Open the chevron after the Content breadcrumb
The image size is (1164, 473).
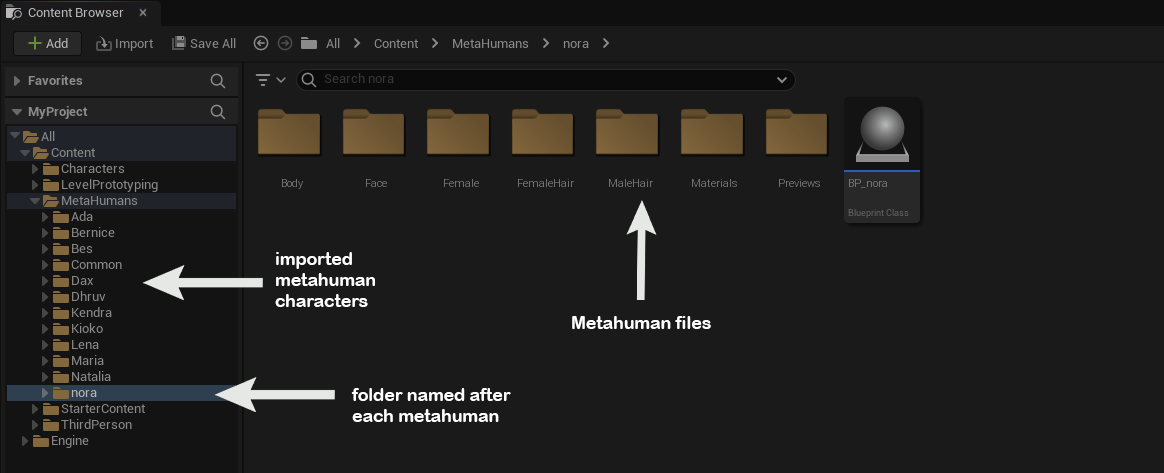point(435,43)
